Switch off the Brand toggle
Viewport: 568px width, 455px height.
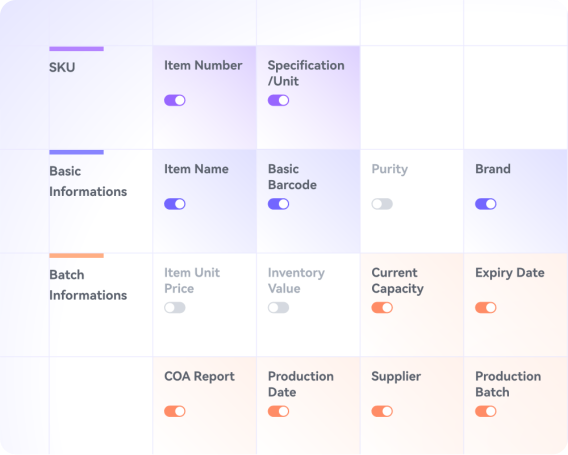point(485,204)
